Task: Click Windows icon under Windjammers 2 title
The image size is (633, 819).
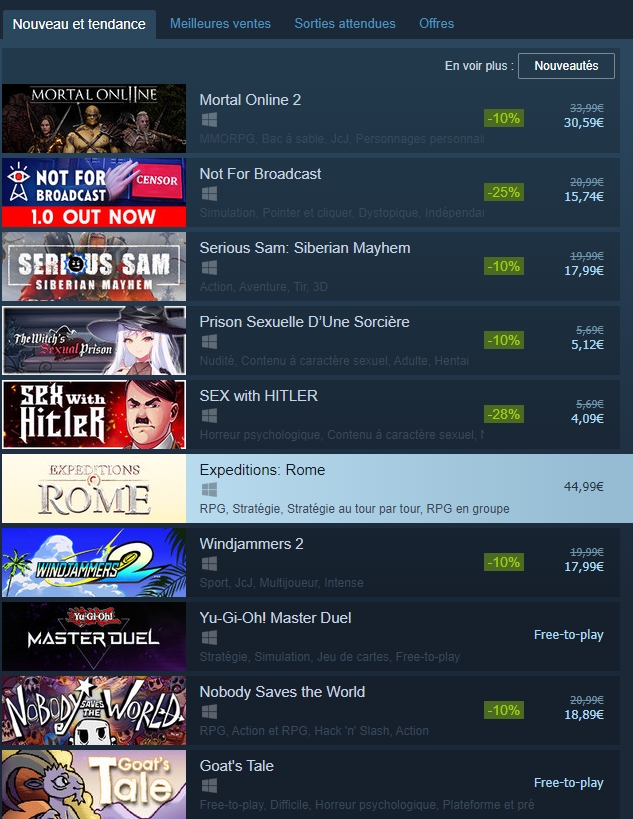Action: point(209,564)
